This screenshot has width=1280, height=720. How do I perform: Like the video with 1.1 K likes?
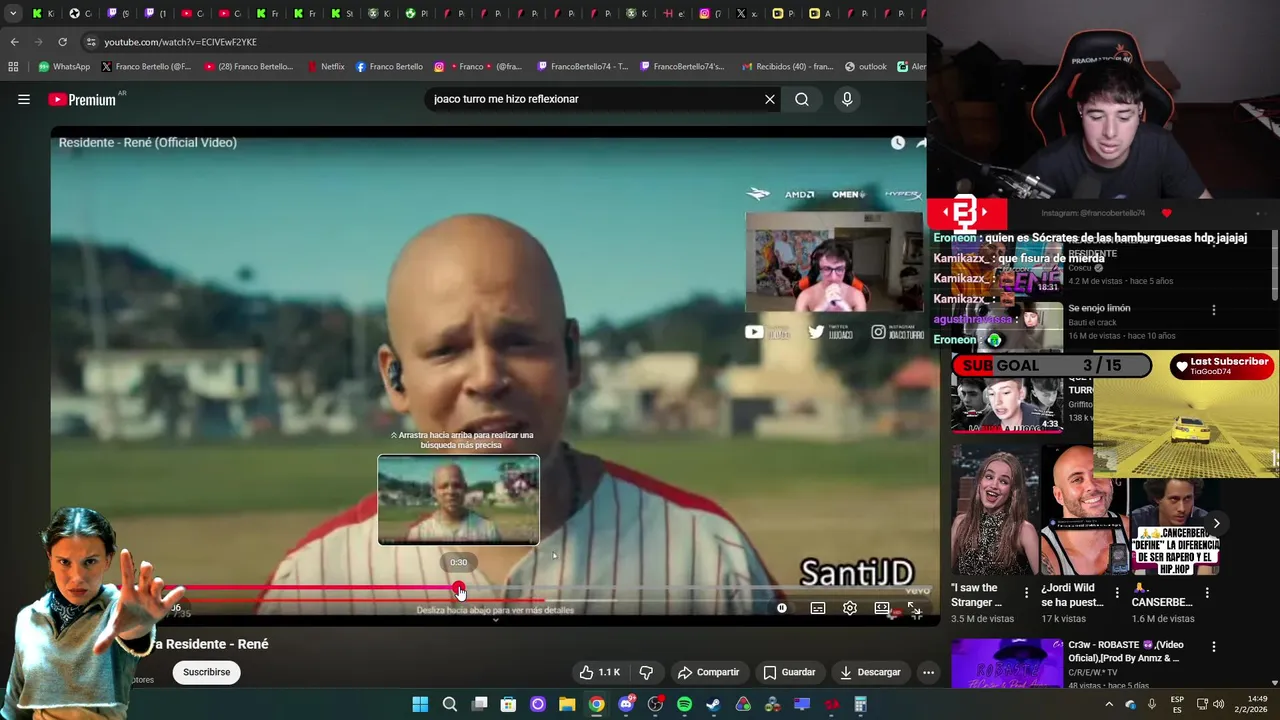[599, 672]
